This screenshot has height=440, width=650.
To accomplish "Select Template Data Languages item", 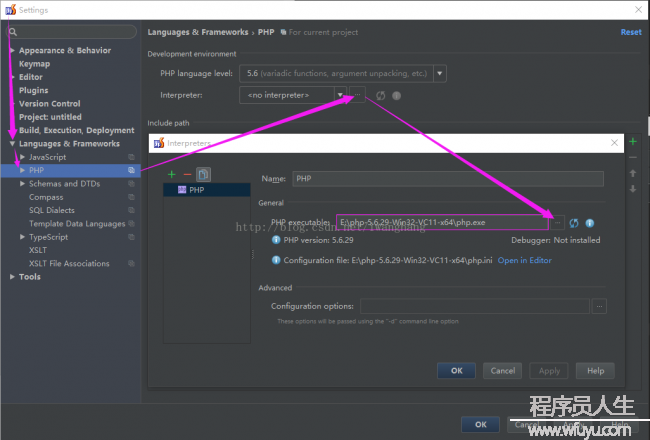I will 77,224.
